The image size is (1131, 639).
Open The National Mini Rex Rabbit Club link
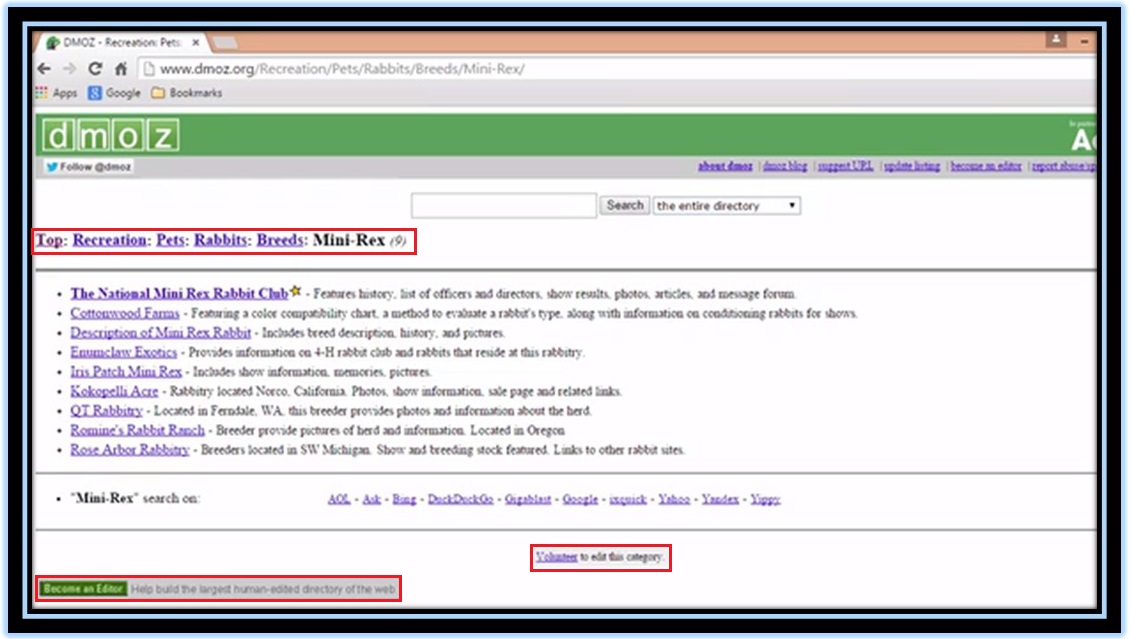pyautogui.click(x=179, y=294)
